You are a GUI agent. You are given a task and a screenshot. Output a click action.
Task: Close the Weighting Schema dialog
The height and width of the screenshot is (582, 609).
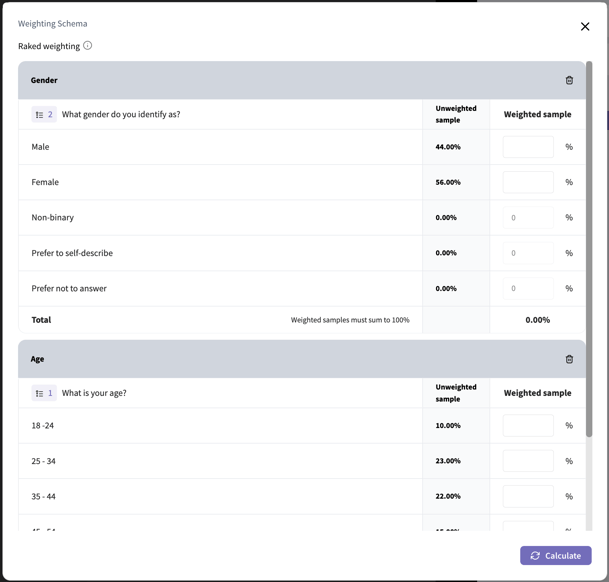point(585,26)
